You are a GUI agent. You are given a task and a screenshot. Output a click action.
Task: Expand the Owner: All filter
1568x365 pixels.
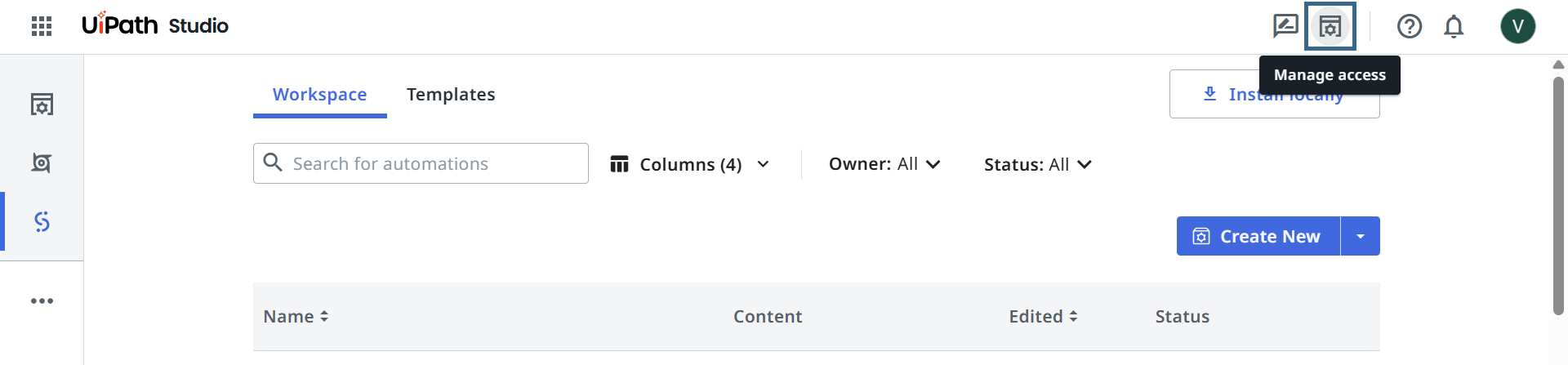pos(884,164)
